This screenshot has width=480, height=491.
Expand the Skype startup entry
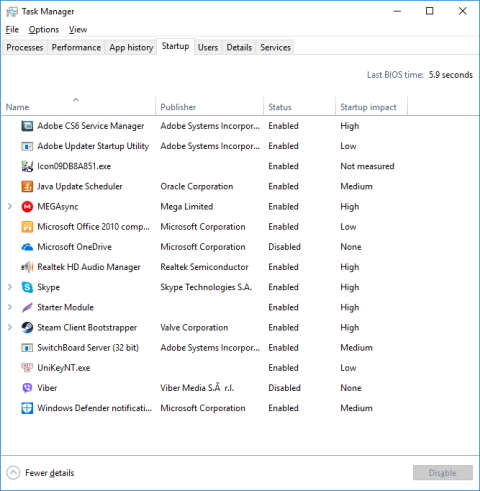pyautogui.click(x=10, y=287)
